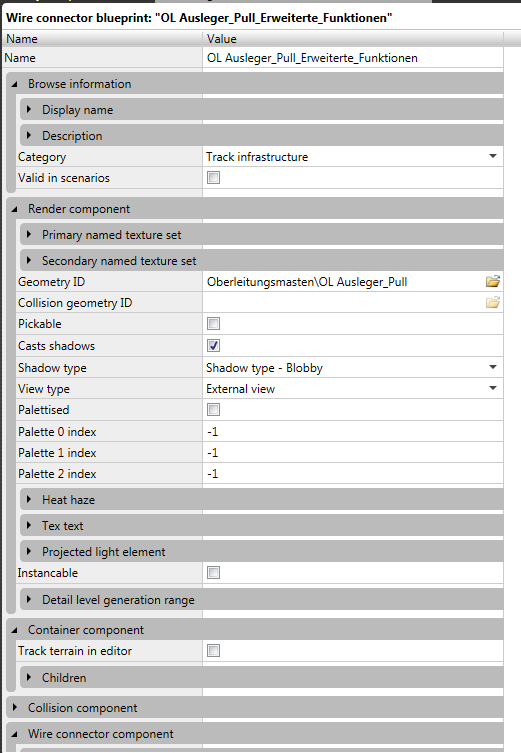Check Track terrain in editor box
Screen dimensions: 521x753
pyautogui.click(x=213, y=651)
